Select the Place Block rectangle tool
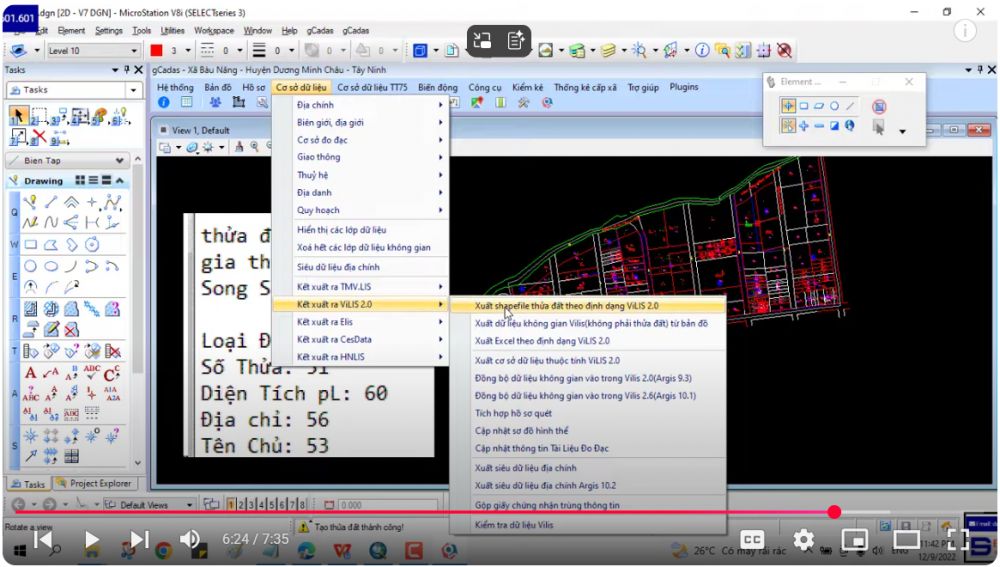The width and height of the screenshot is (1000, 567). point(31,244)
